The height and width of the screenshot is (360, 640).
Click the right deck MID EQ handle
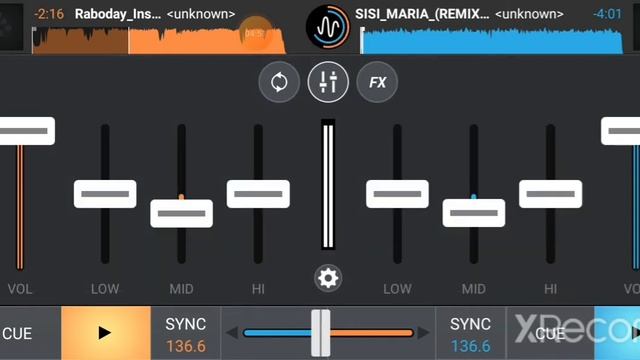pyautogui.click(x=474, y=213)
